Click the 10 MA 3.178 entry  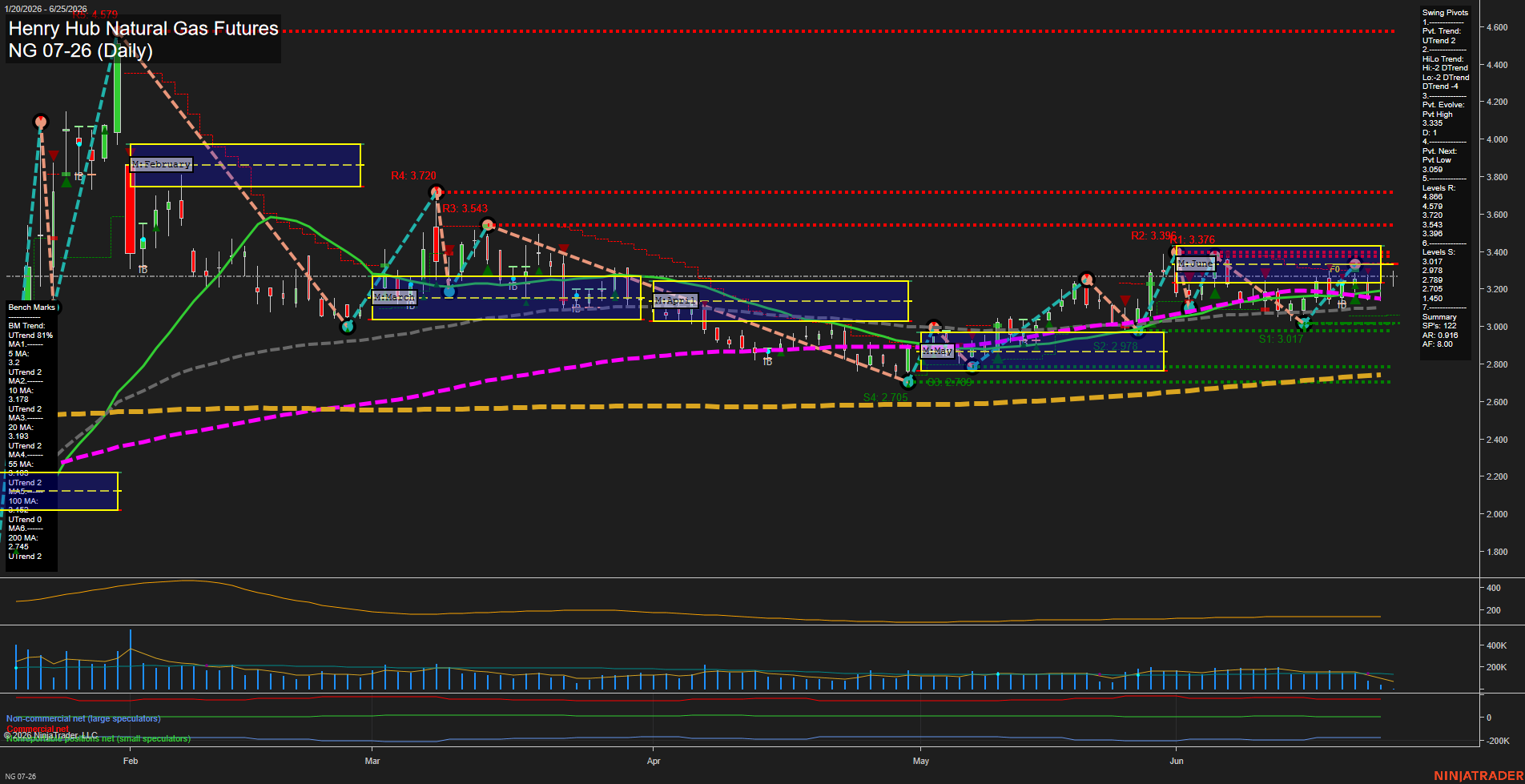coord(19,395)
